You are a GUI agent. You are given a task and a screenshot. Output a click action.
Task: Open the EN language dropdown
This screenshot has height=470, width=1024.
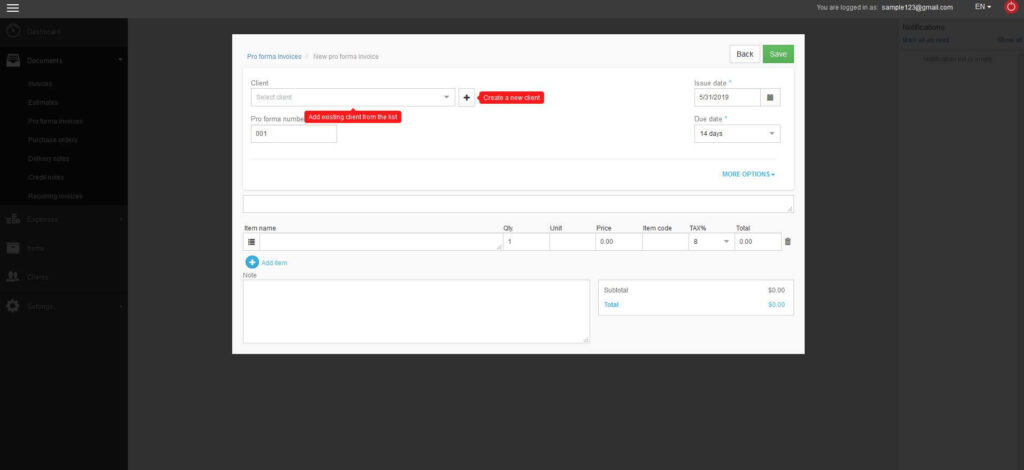[x=983, y=7]
